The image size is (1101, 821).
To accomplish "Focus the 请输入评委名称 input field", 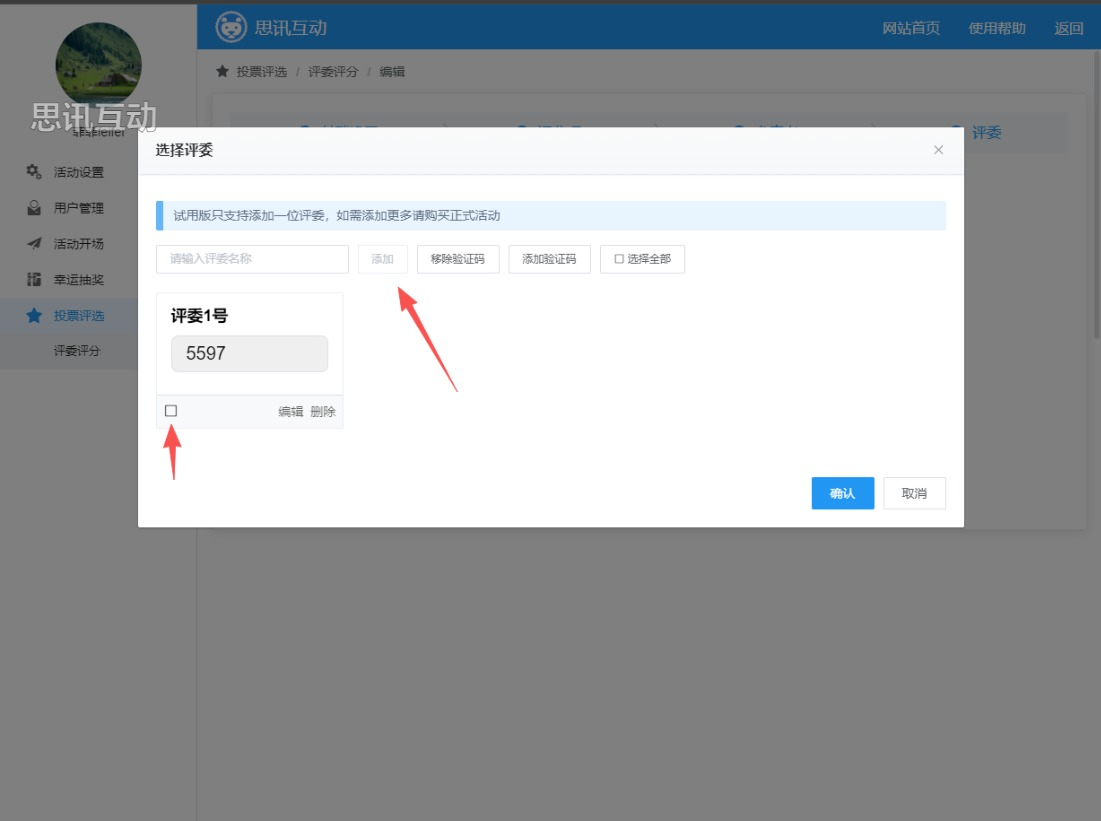I will click(252, 259).
